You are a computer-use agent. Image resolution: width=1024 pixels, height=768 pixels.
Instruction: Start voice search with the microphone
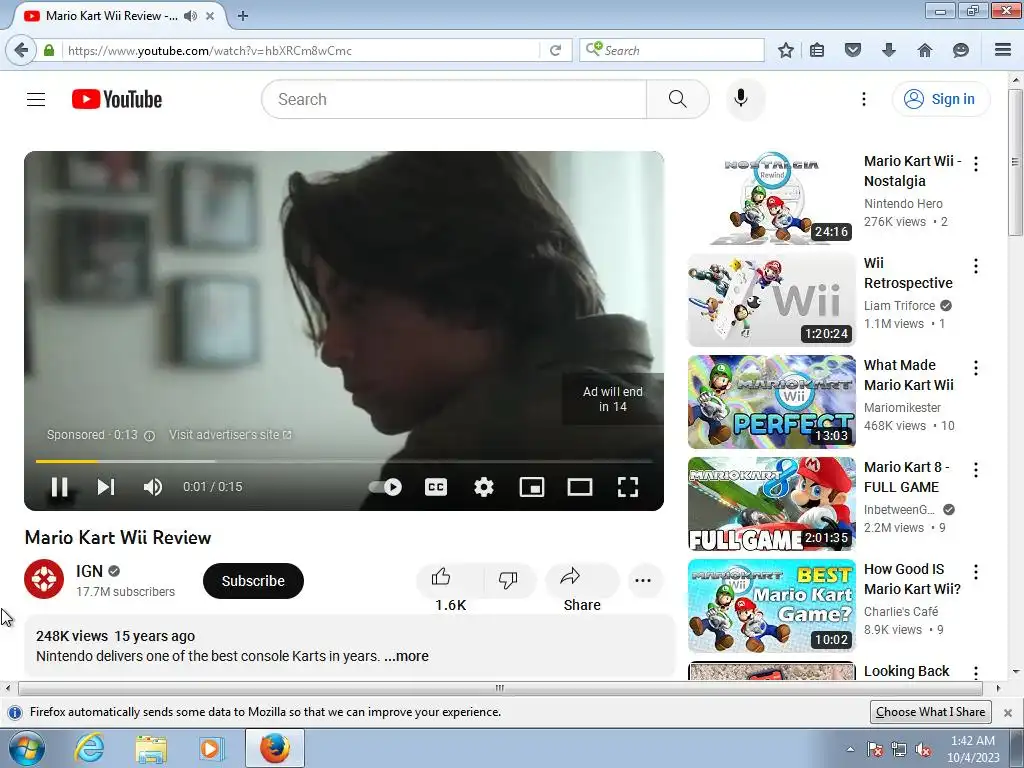[741, 99]
